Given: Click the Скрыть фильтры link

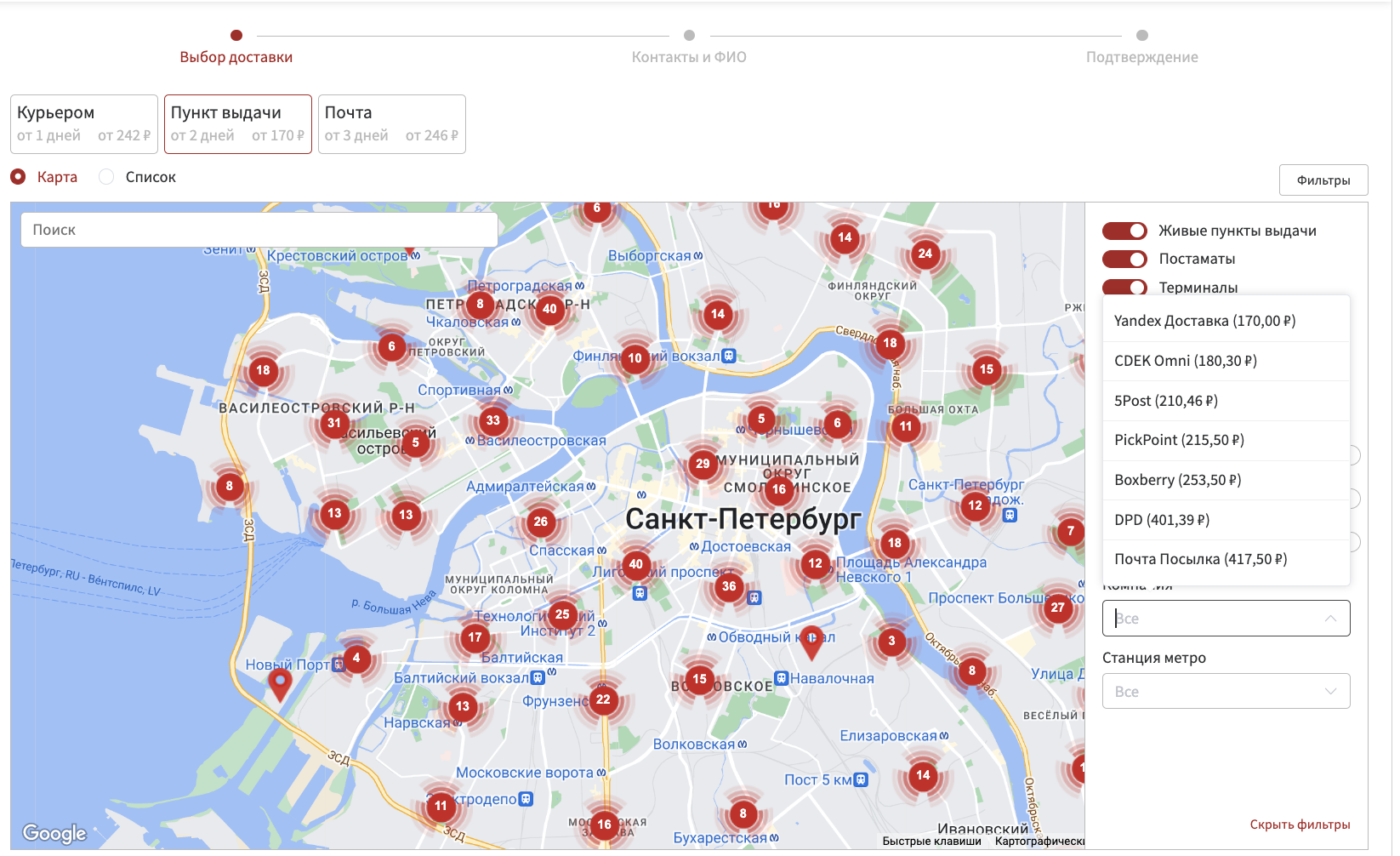Looking at the screenshot, I should (1300, 825).
